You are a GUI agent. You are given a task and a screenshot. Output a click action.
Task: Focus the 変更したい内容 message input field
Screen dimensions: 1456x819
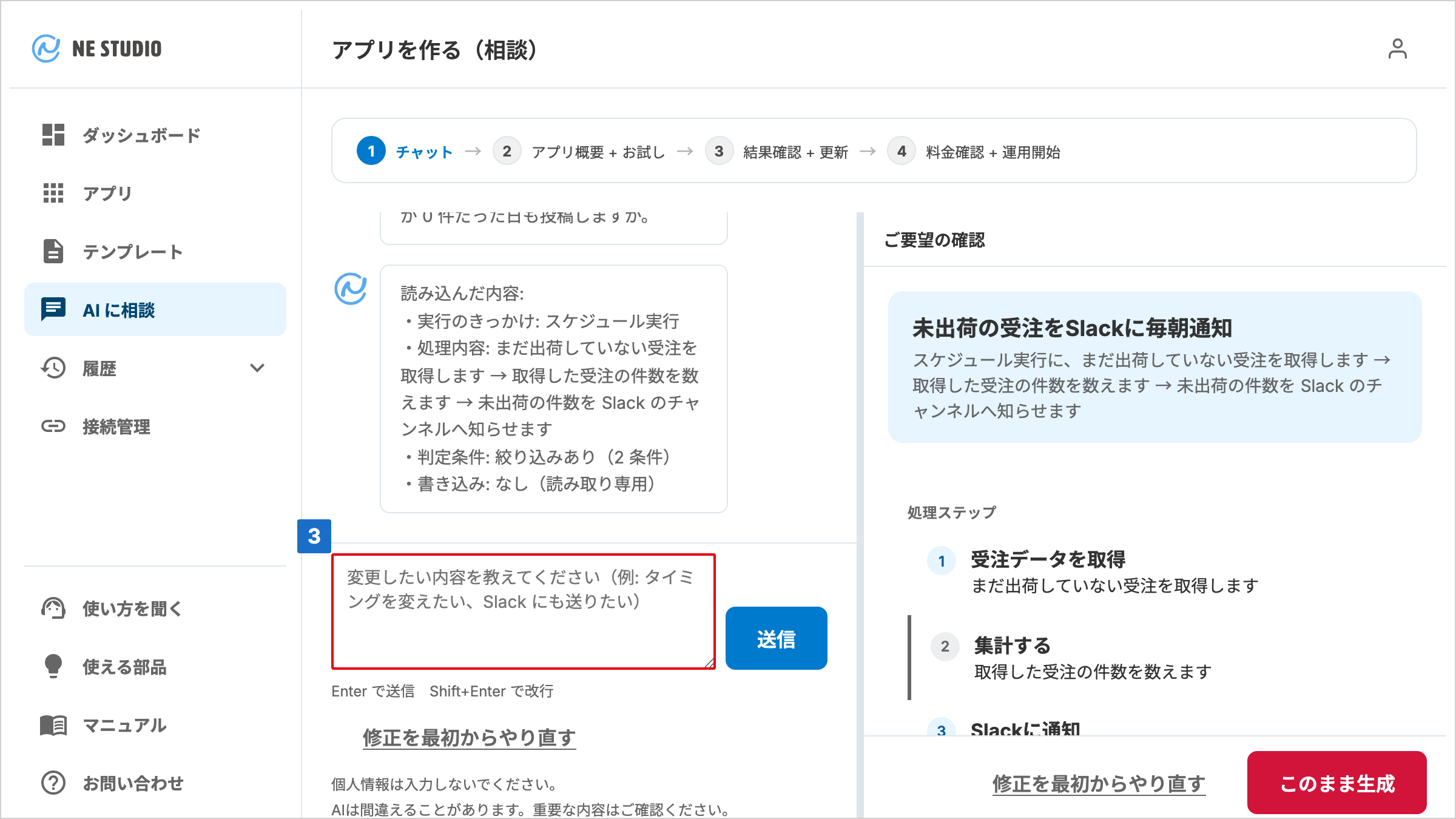pyautogui.click(x=524, y=612)
